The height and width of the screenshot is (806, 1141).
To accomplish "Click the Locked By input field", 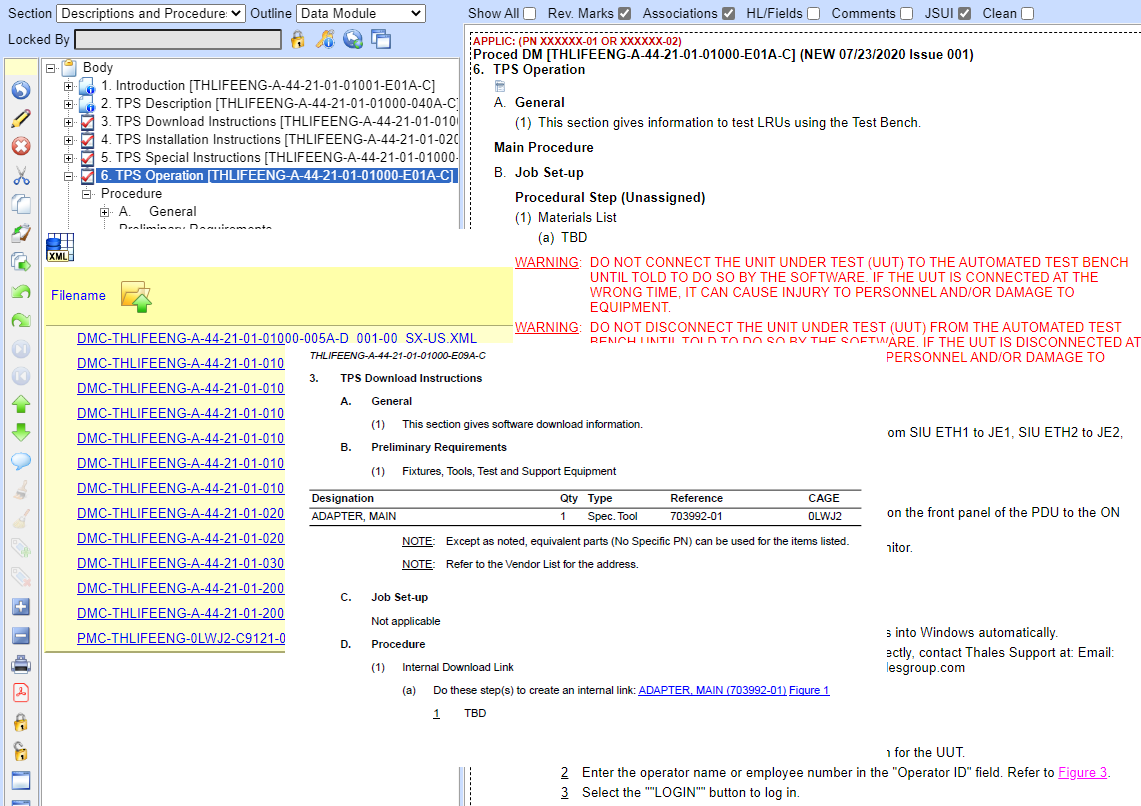I will pyautogui.click(x=178, y=39).
